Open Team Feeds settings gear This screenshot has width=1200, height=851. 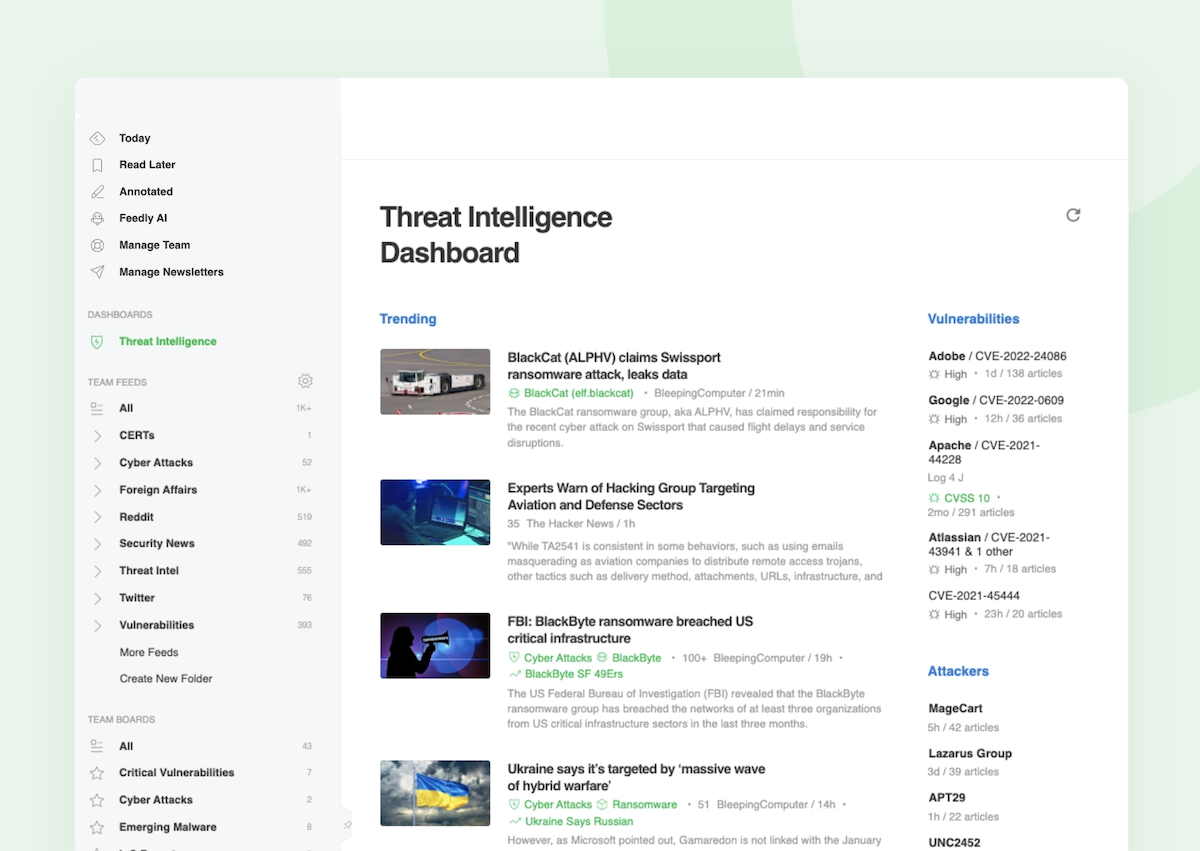click(x=305, y=381)
